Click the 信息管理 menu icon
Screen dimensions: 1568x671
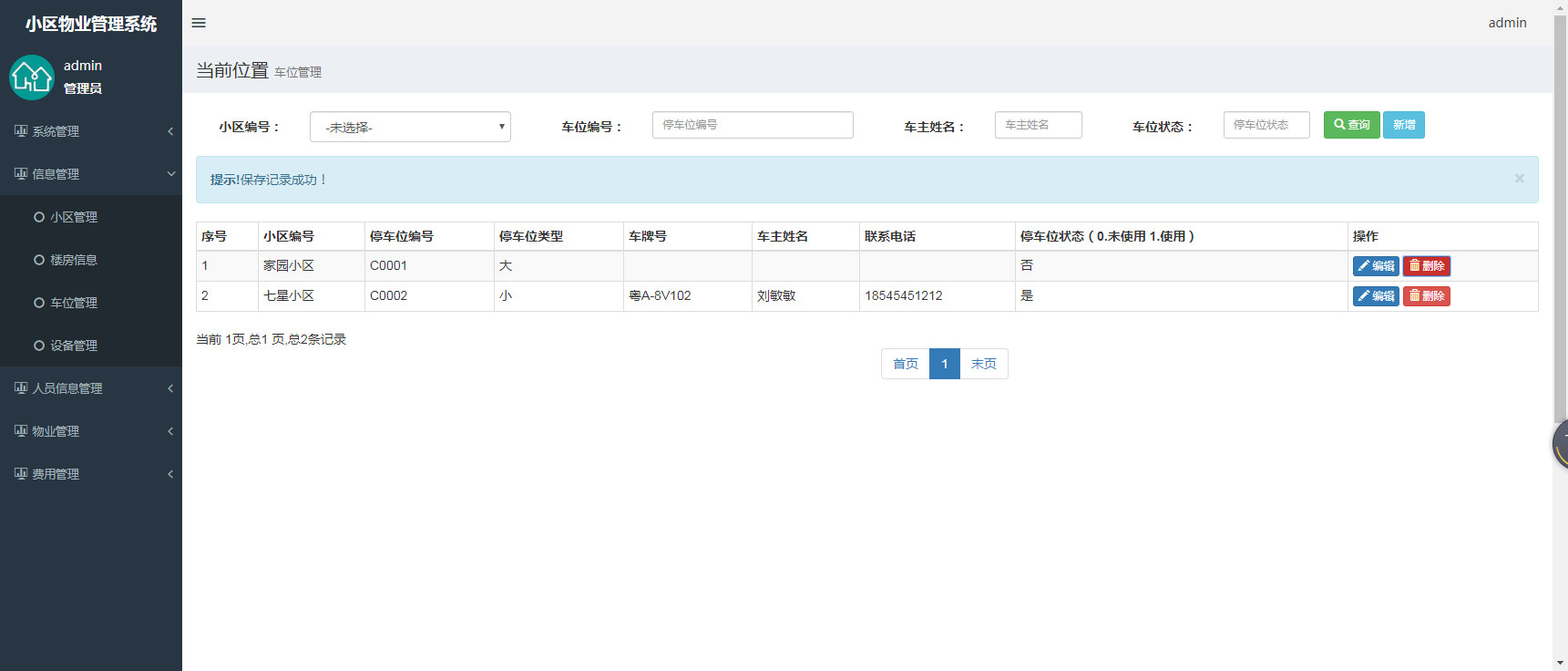(21, 173)
